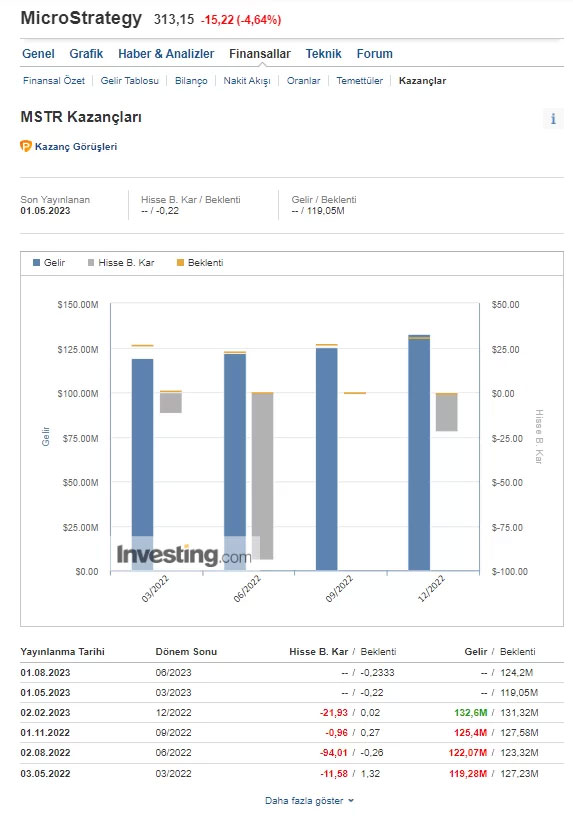Click the -94,01 EPS value
Image resolution: width=573 pixels, height=821 pixels.
334,752
